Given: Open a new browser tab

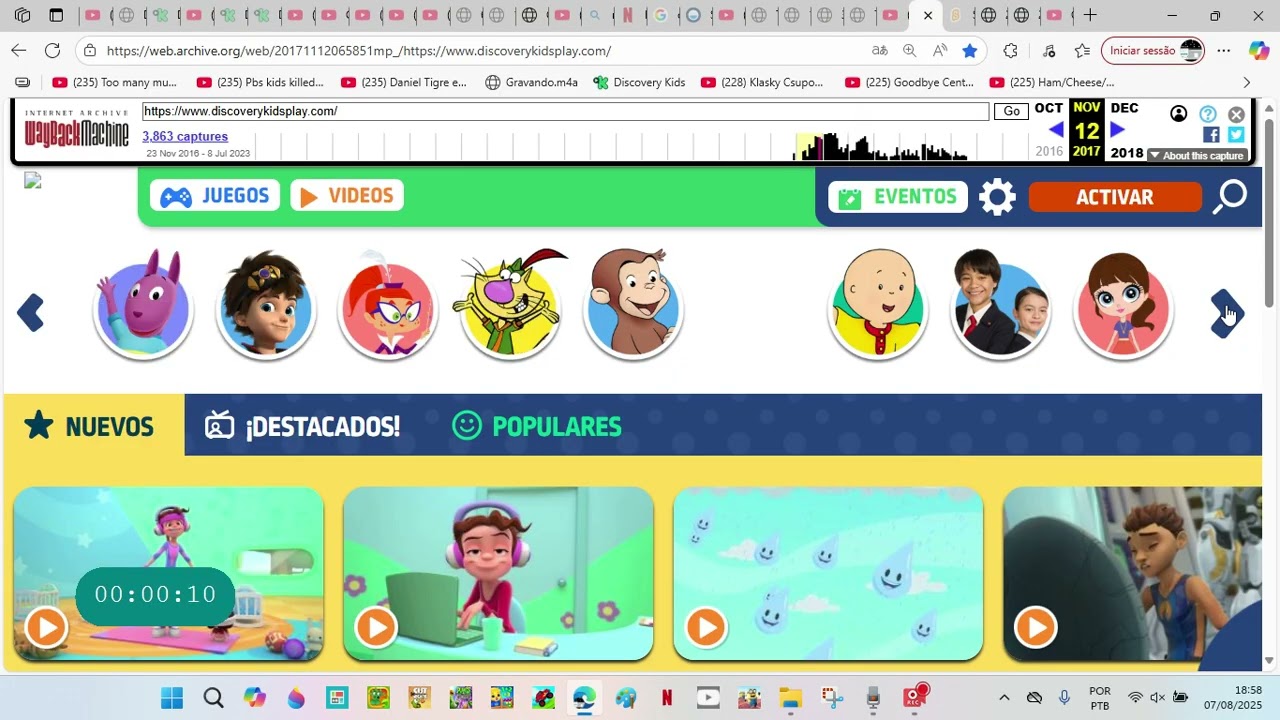Looking at the screenshot, I should [x=1090, y=15].
